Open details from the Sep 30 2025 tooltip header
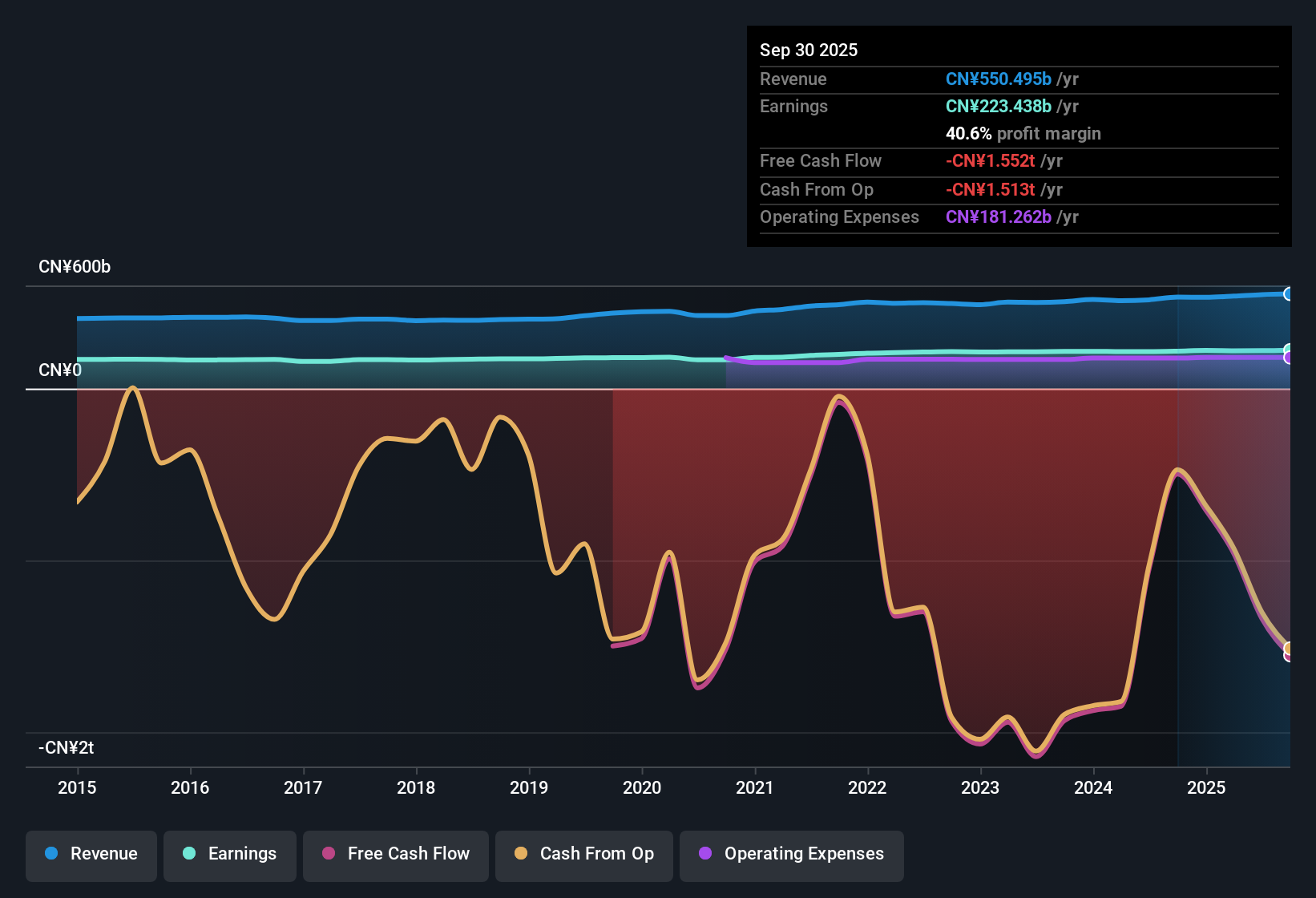Screen dimensions: 1316x898 pyautogui.click(x=809, y=50)
